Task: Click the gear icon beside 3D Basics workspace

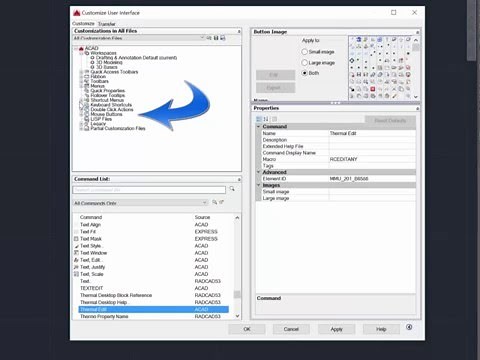Action: pos(93,67)
